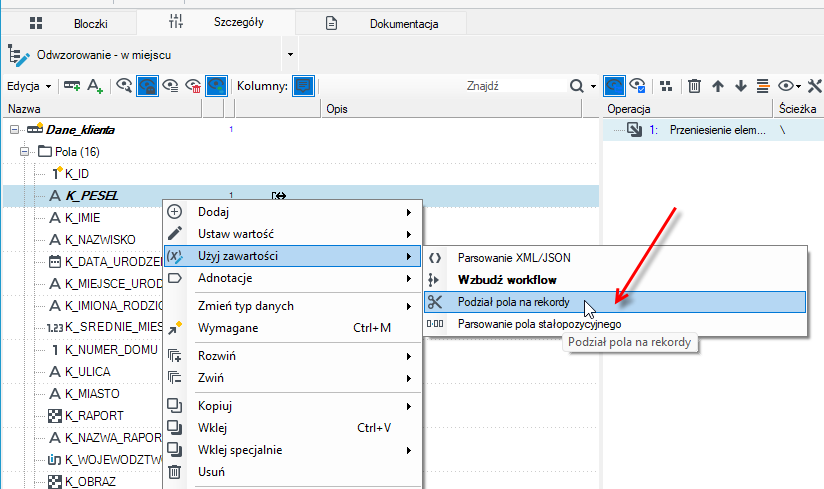This screenshot has width=824, height=489.
Task: Toggle the highlighted eye filter in operations toolbar
Action: tap(614, 86)
